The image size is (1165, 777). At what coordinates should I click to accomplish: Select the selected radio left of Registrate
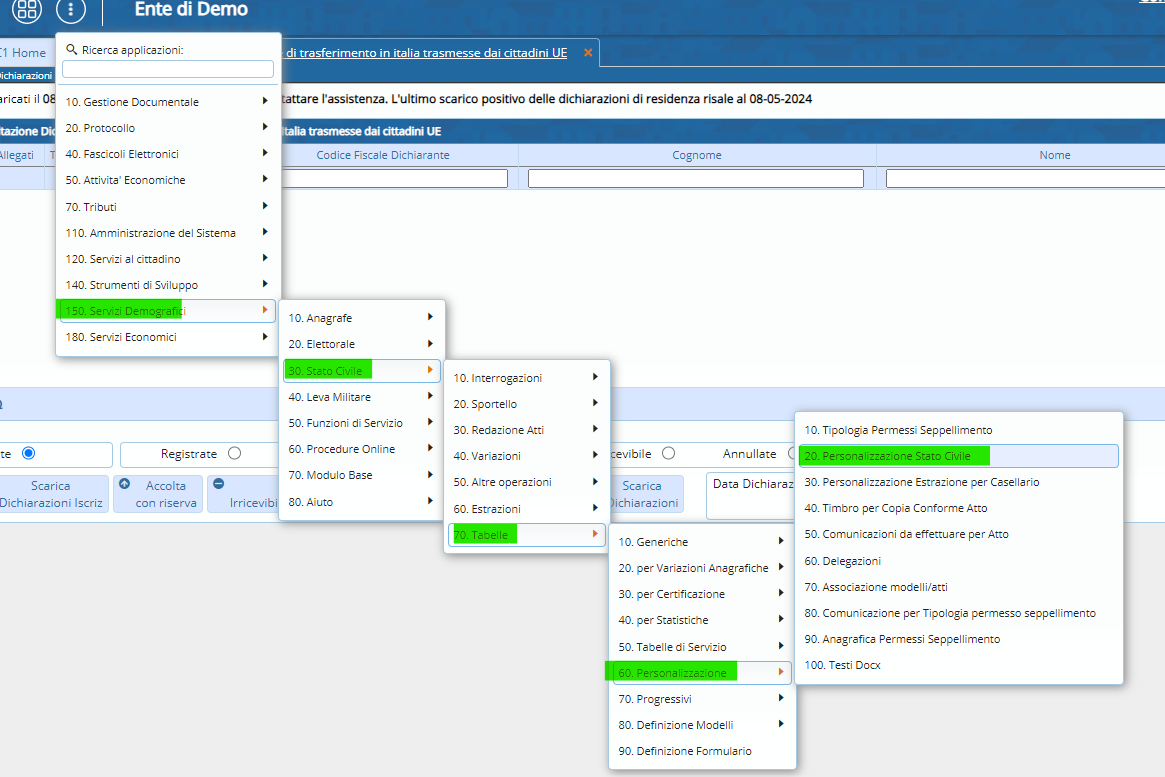click(x=28, y=453)
